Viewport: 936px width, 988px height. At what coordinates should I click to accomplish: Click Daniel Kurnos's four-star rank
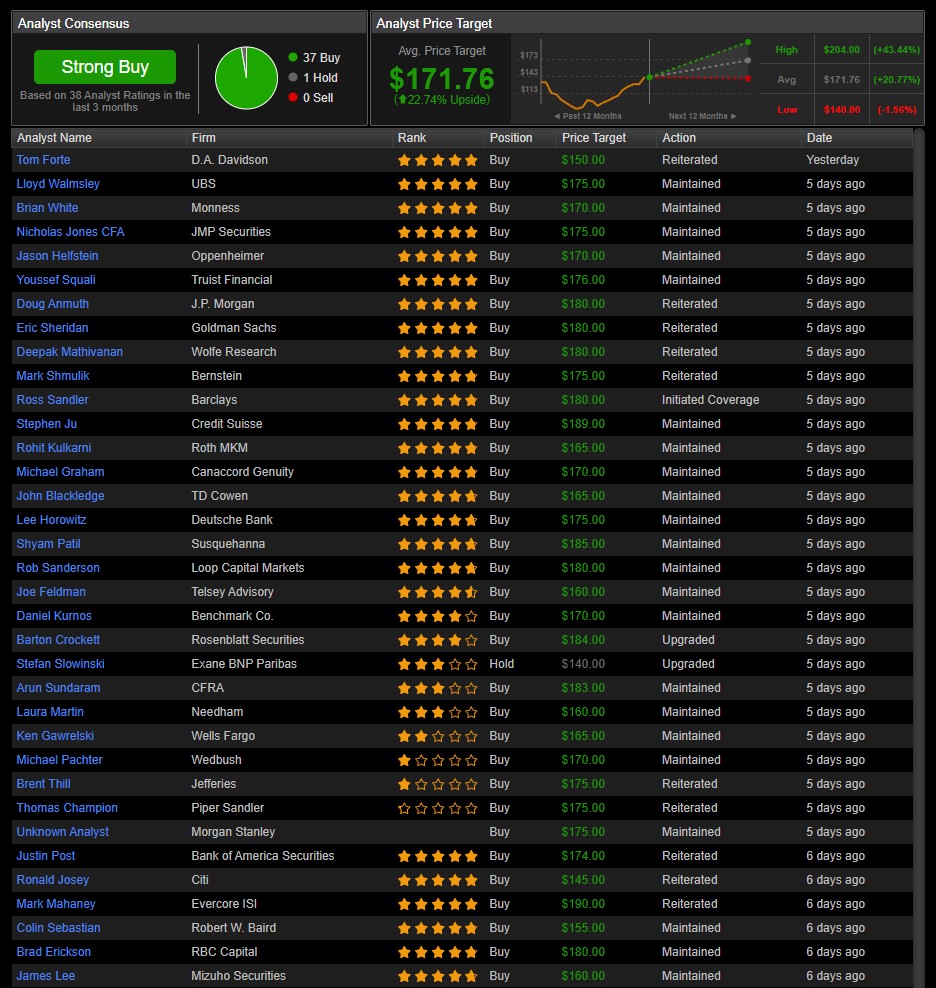pyautogui.click(x=437, y=616)
